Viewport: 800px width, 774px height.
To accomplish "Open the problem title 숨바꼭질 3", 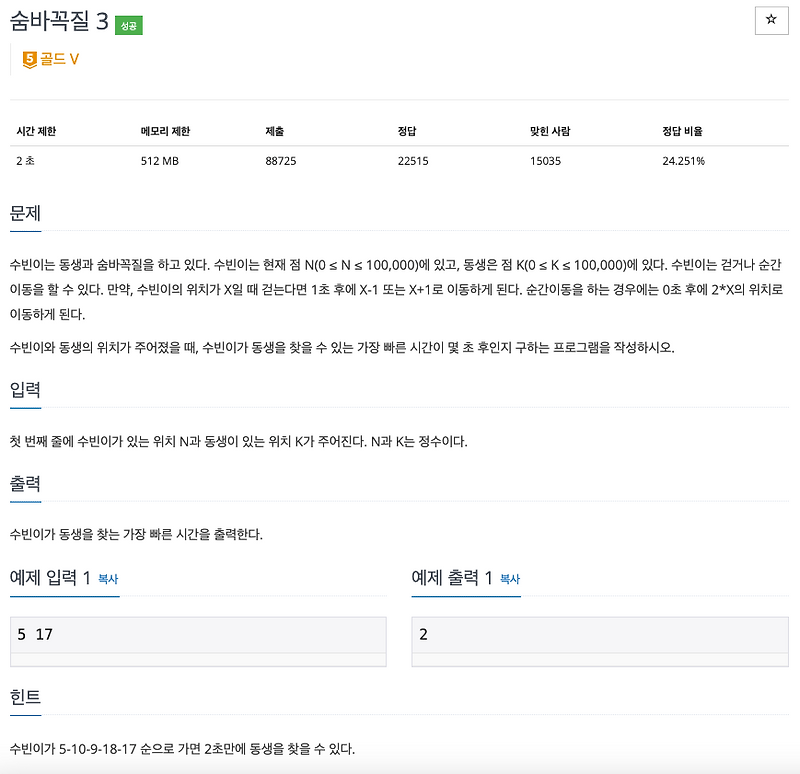I will point(60,18).
